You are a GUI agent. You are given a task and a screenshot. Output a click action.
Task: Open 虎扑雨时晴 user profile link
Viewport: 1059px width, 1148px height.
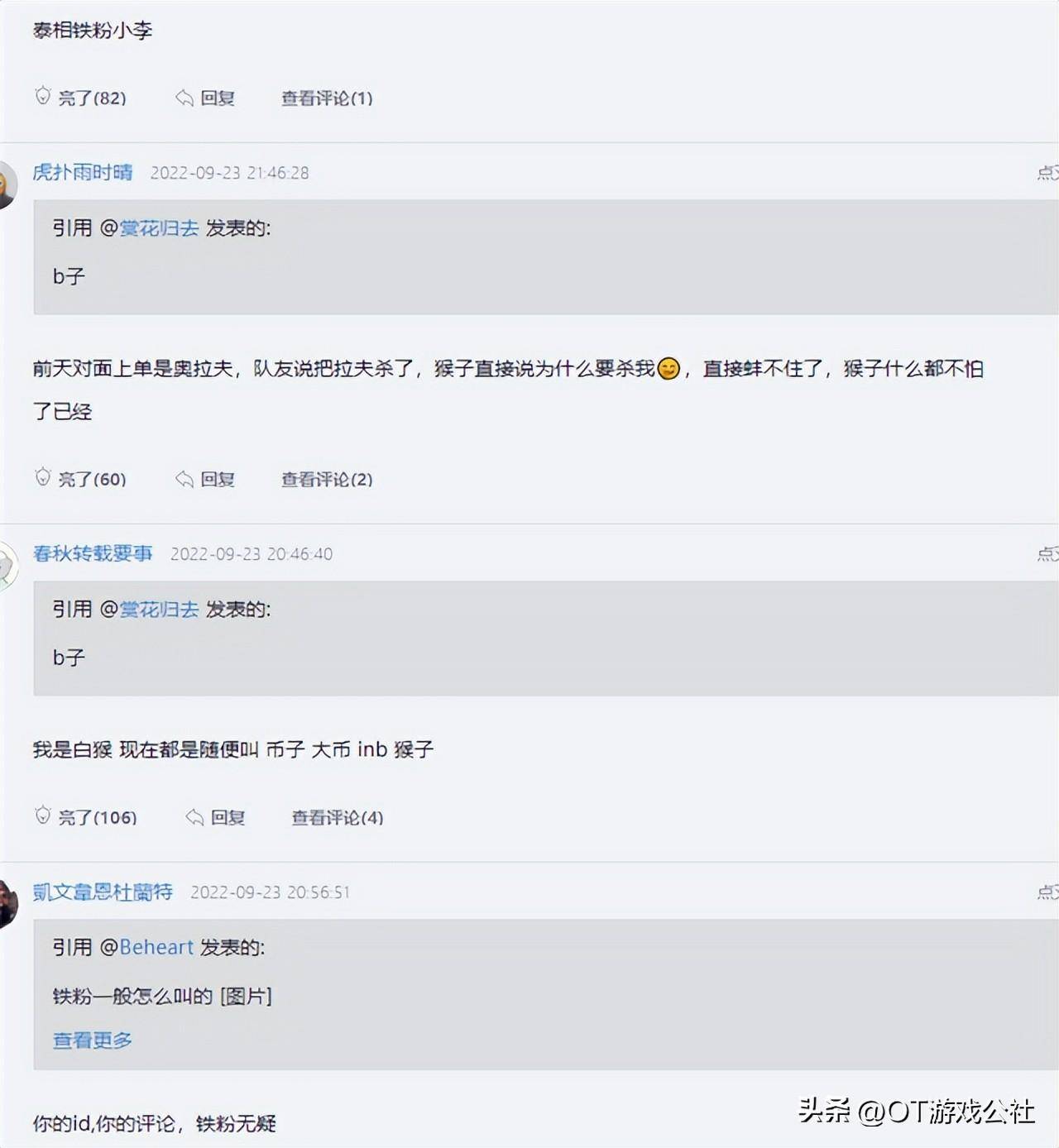83,172
